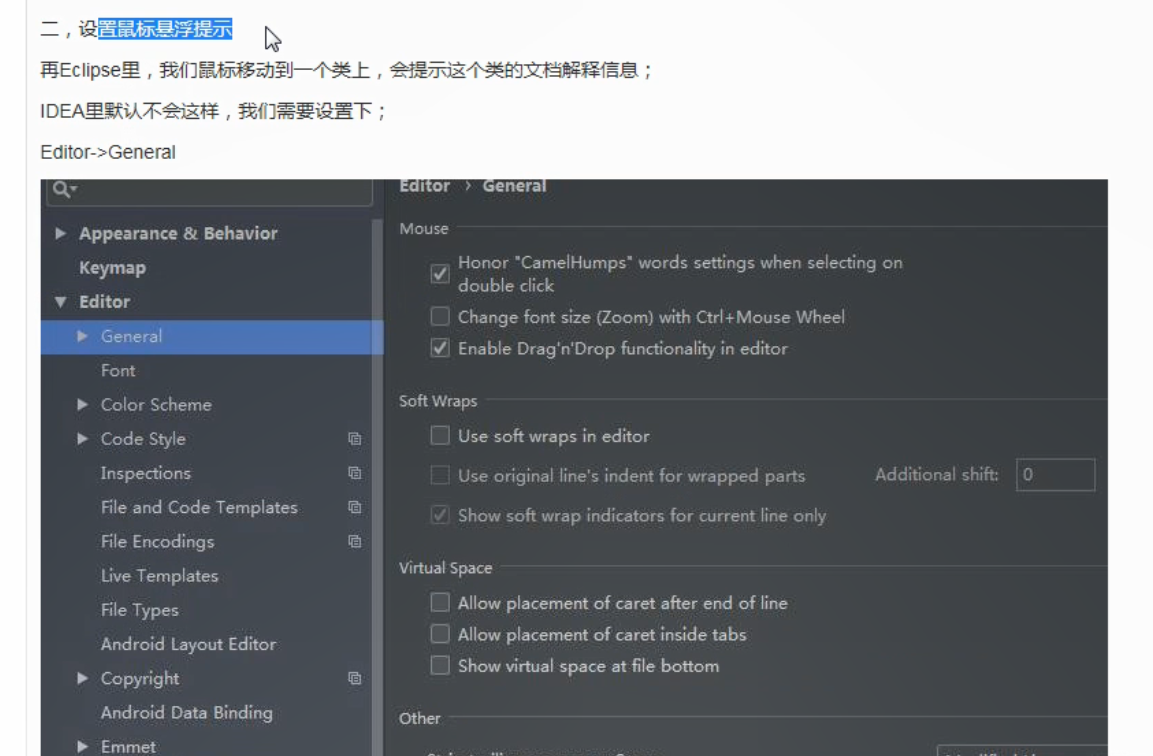Screen dimensions: 1153x756
Task: Click copy scheme icon next to Code Style
Action: point(354,438)
